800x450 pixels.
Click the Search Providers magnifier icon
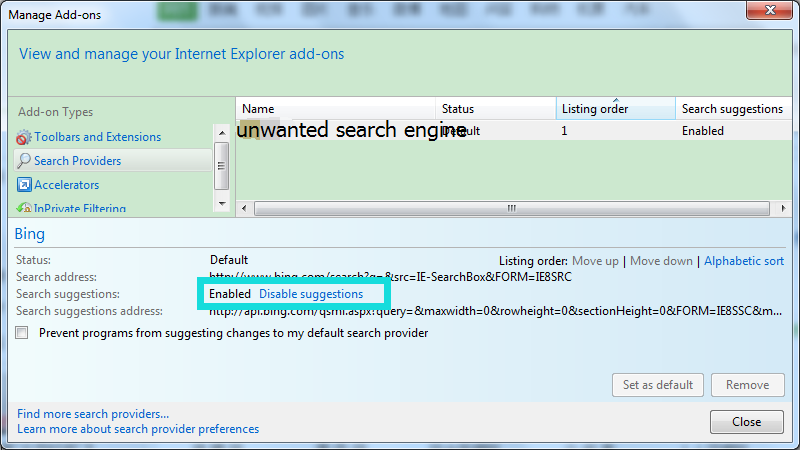(x=23, y=161)
